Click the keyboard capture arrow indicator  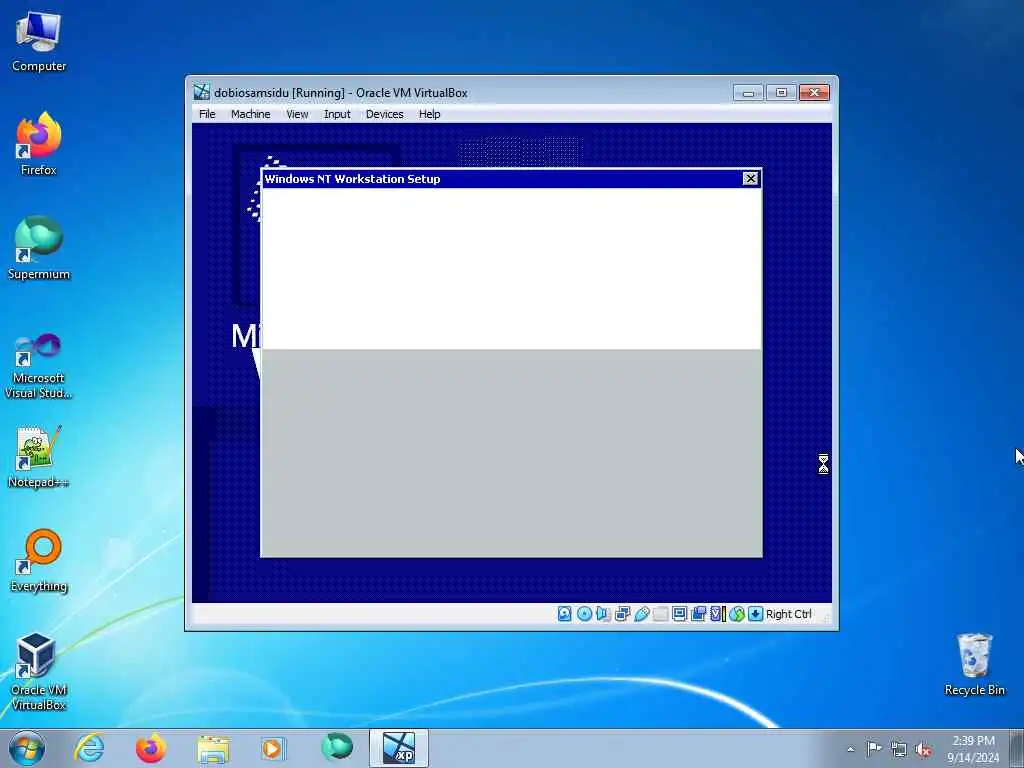(755, 614)
